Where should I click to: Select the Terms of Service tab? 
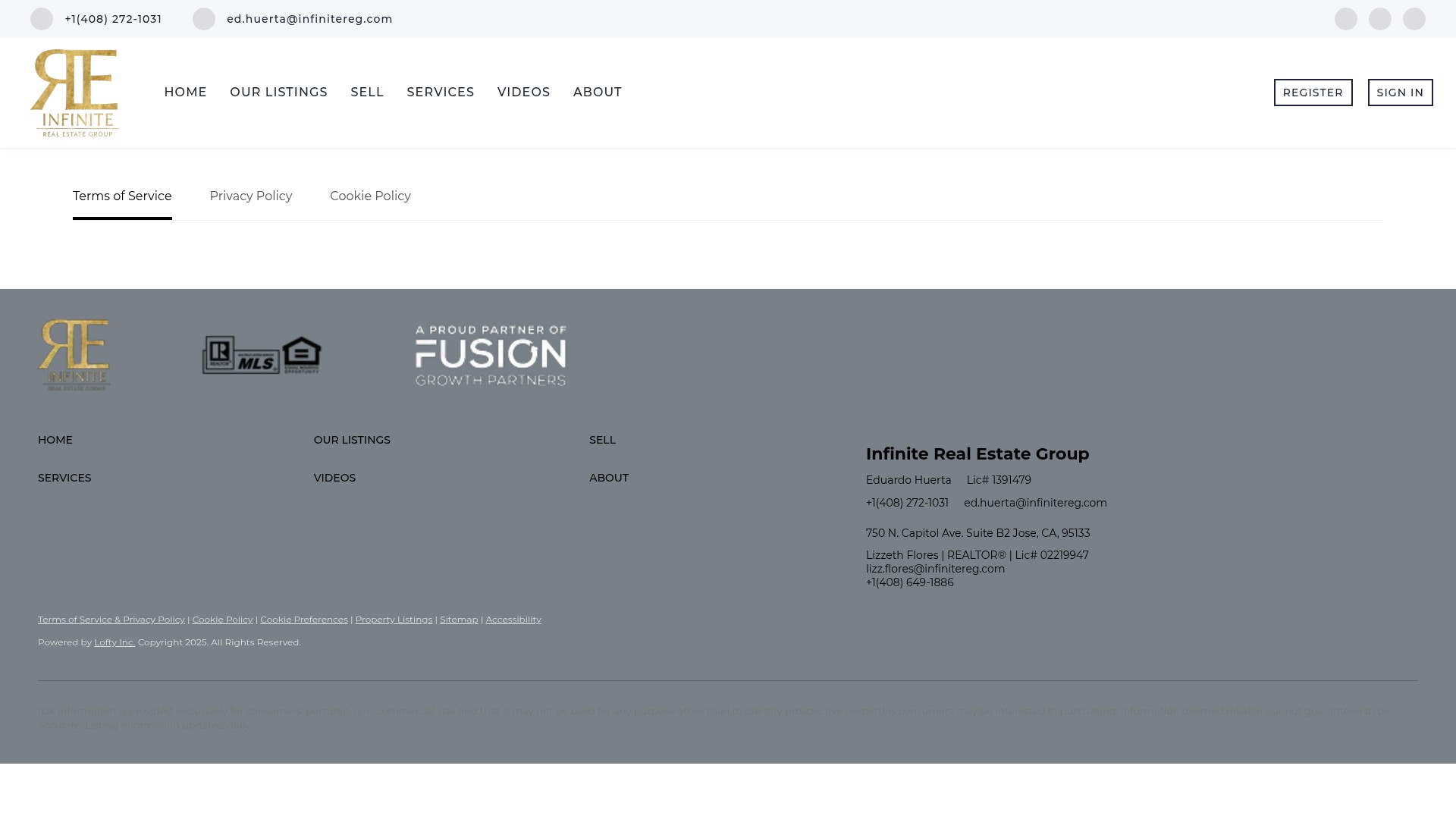click(x=122, y=196)
